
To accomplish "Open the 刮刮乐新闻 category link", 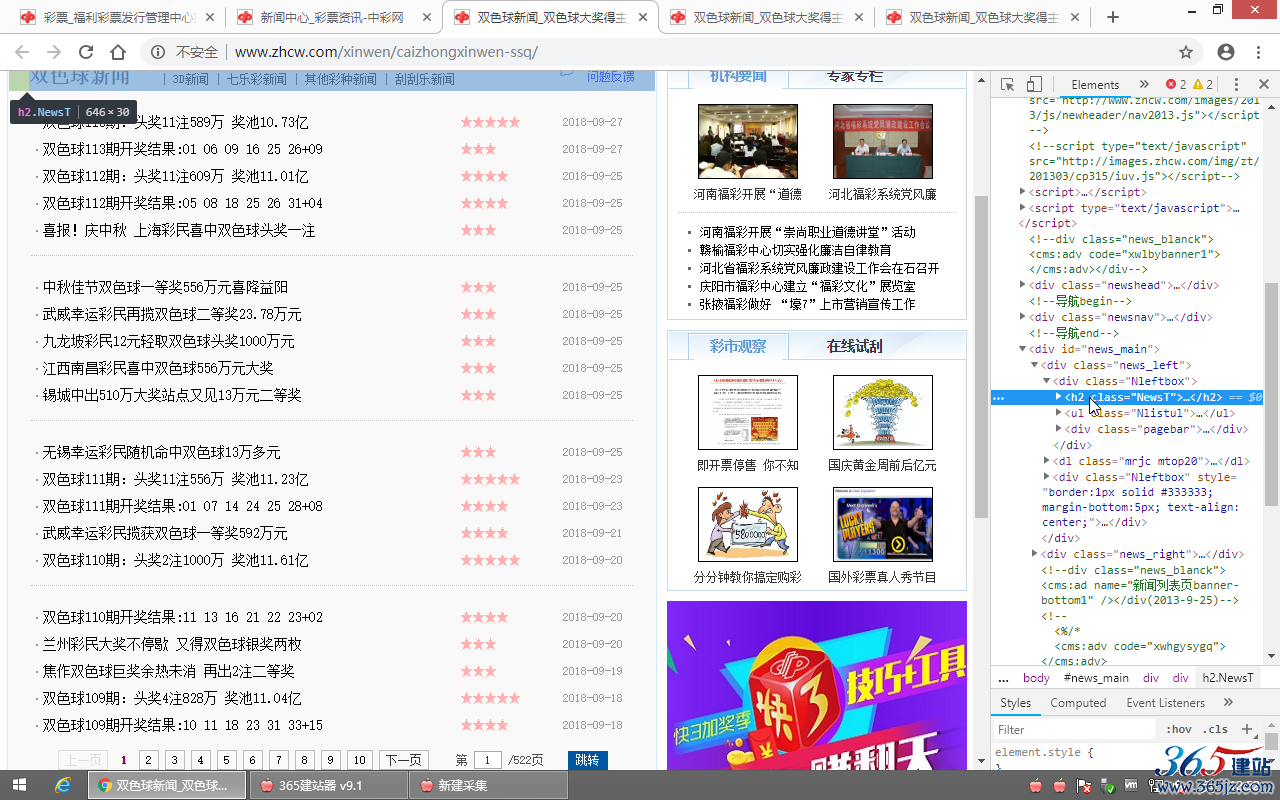I will pyautogui.click(x=424, y=79).
